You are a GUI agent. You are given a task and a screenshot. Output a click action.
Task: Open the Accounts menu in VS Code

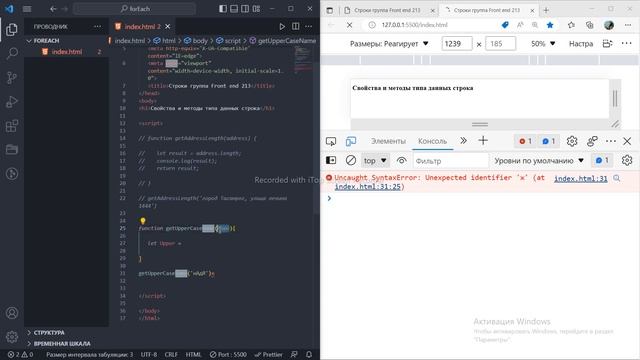click(12, 313)
